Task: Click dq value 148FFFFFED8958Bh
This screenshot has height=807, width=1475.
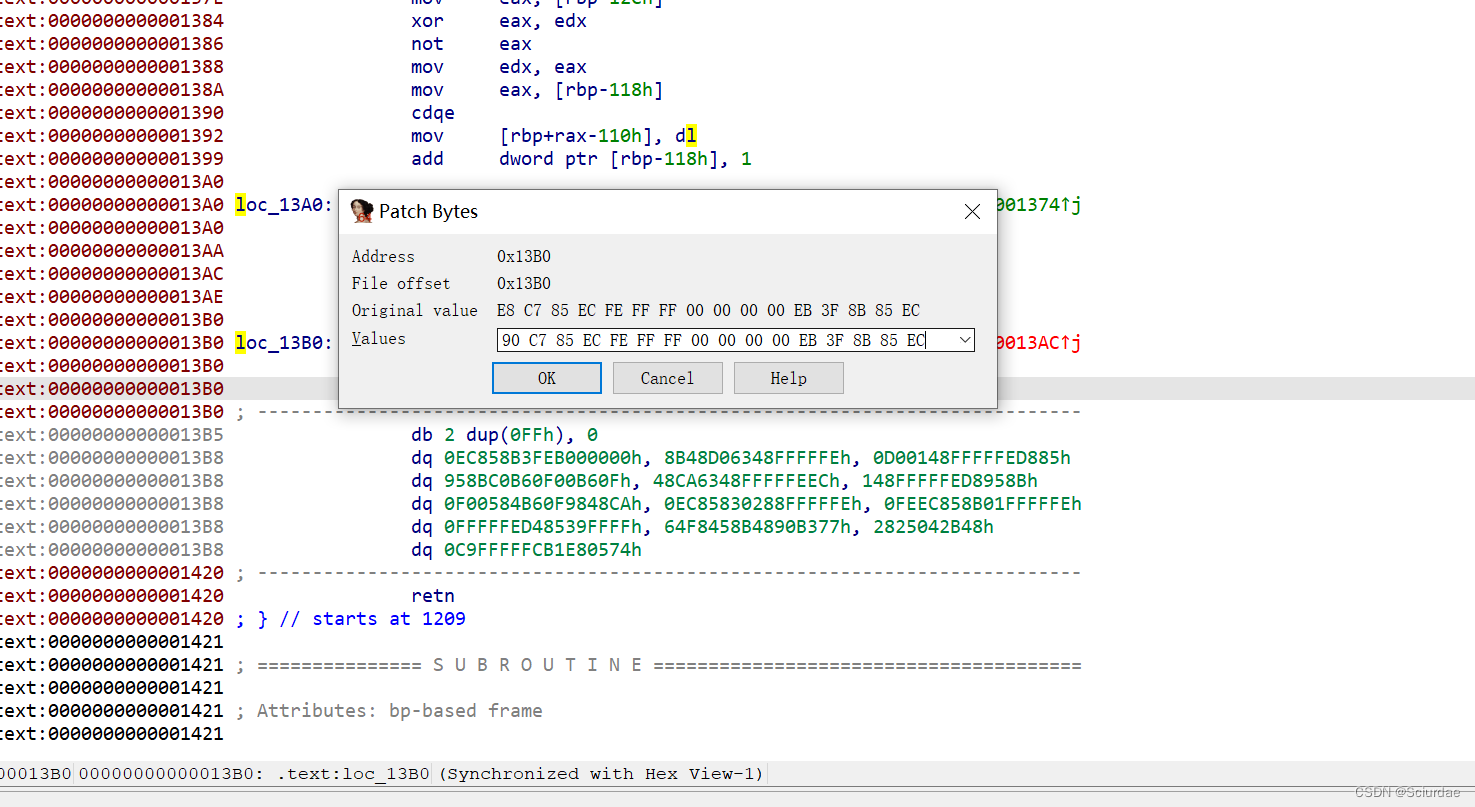Action: click(x=950, y=481)
